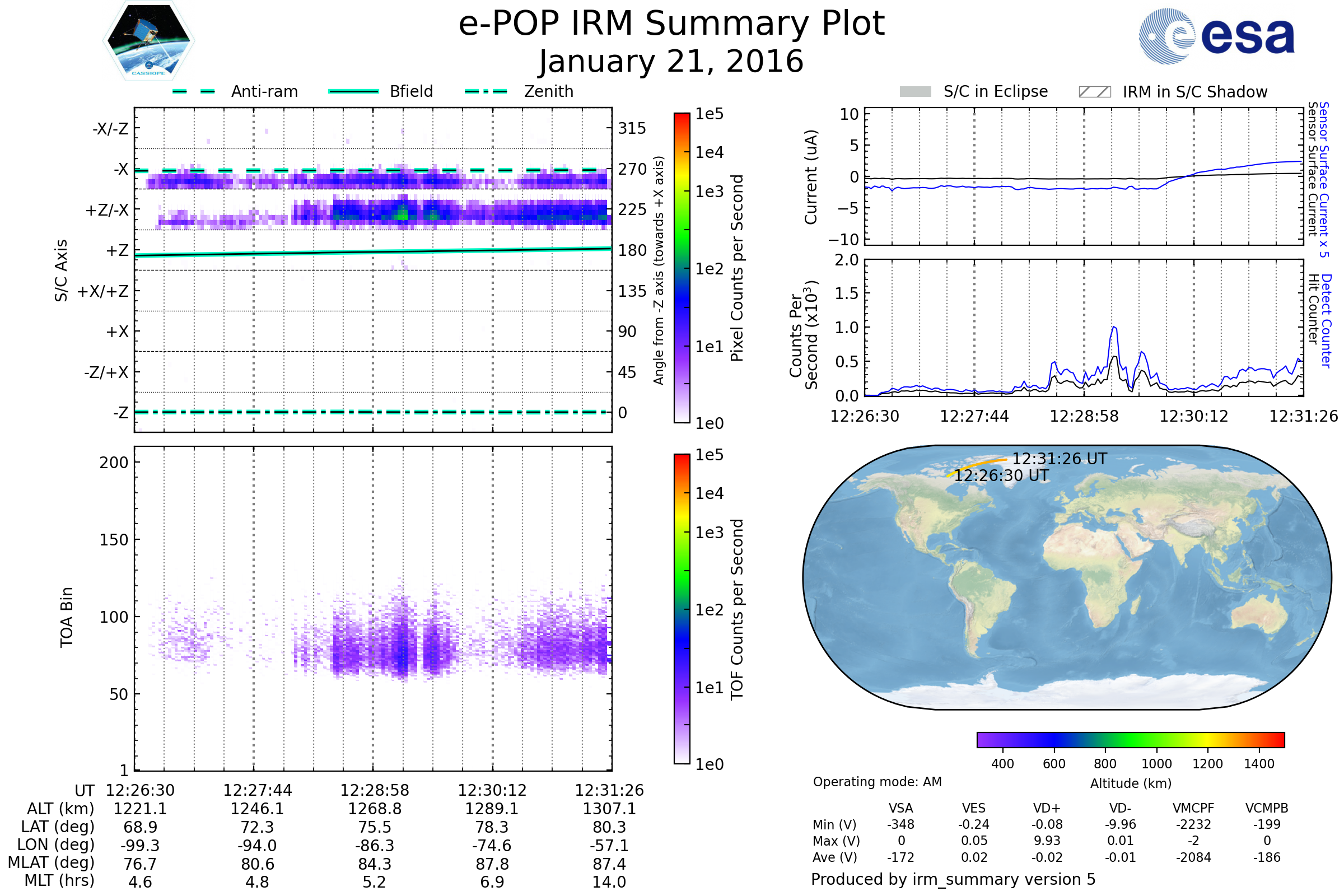Click the IRM in S/C Shadow hatched swatch

click(1094, 92)
